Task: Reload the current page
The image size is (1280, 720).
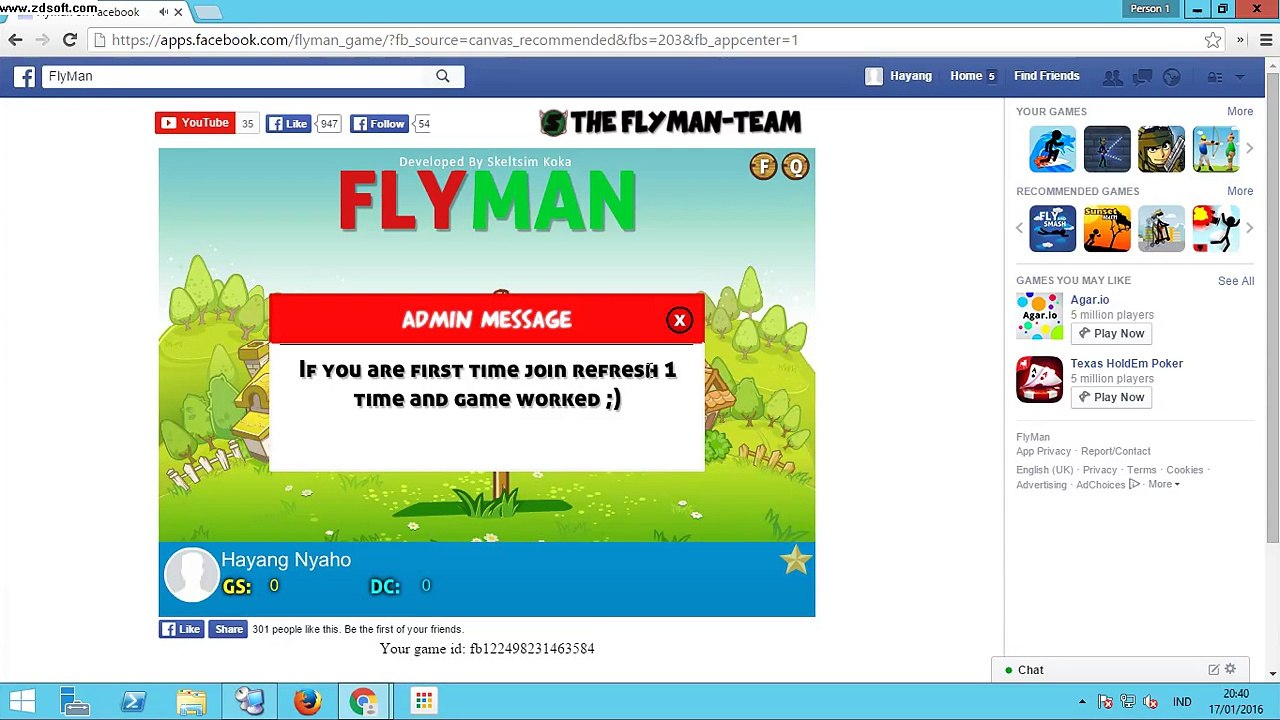Action: click(x=70, y=40)
